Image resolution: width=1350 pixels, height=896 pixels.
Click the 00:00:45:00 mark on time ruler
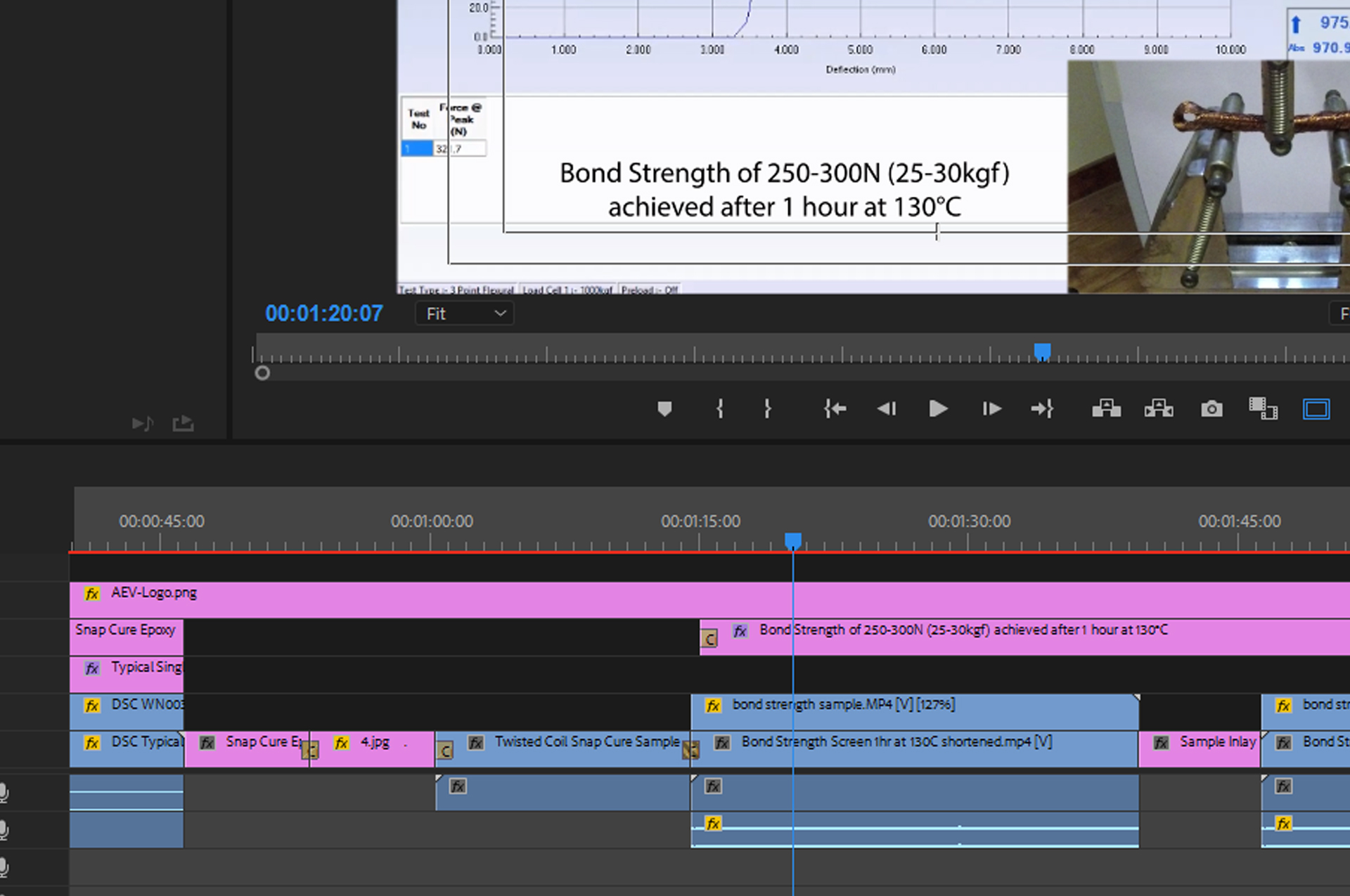(x=162, y=521)
